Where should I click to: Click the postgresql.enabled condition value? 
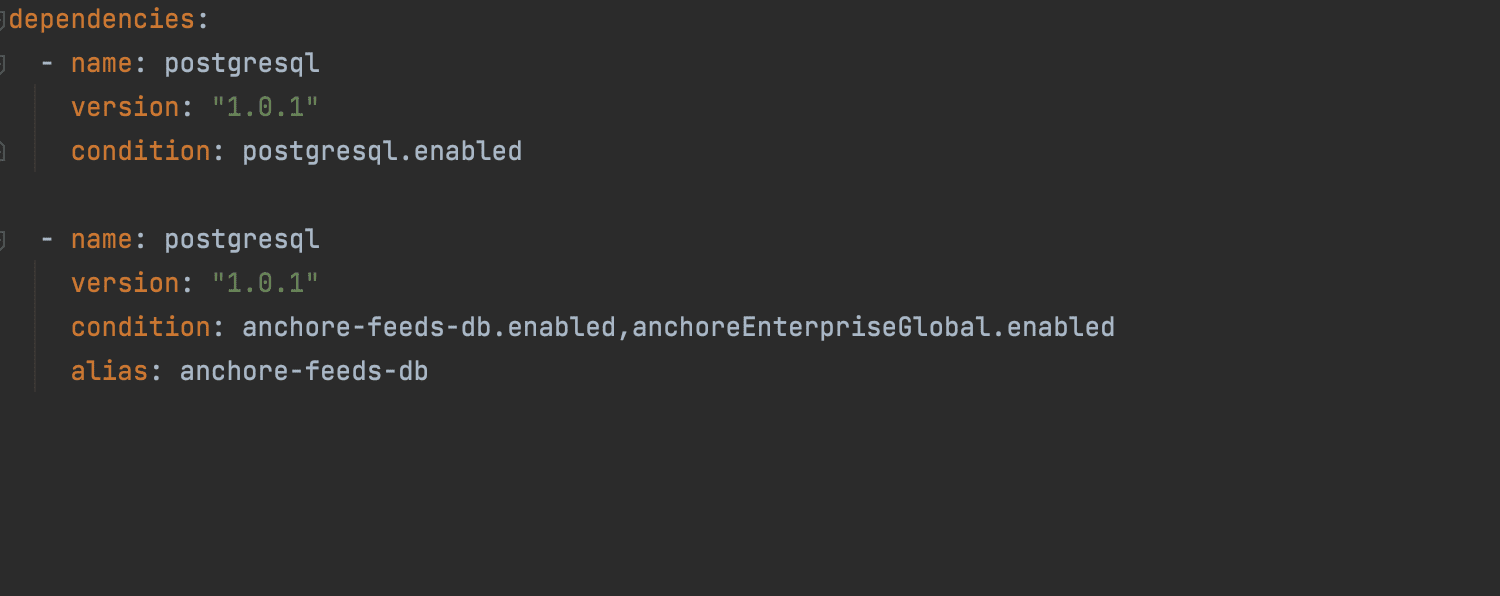click(382, 151)
